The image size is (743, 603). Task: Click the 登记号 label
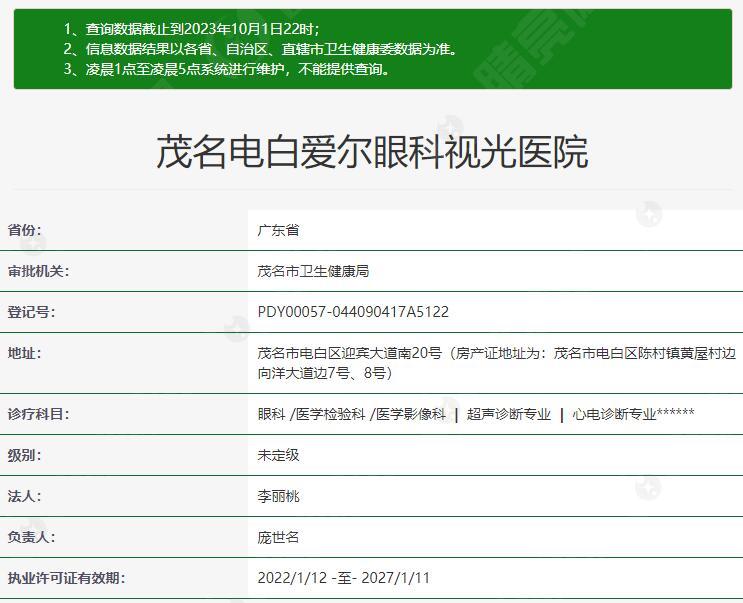tap(31, 312)
